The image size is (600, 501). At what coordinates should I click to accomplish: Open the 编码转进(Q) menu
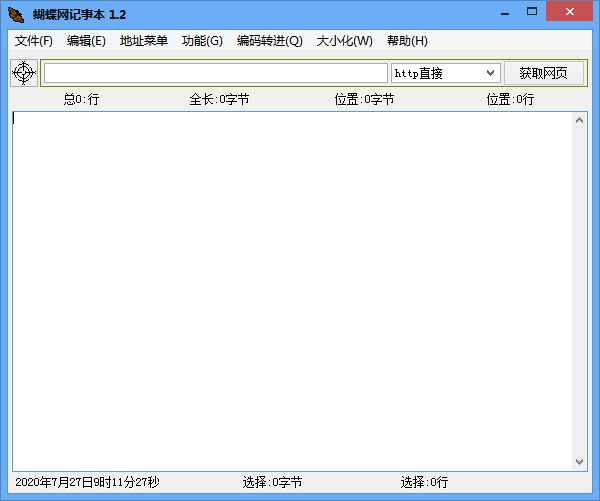[x=269, y=41]
